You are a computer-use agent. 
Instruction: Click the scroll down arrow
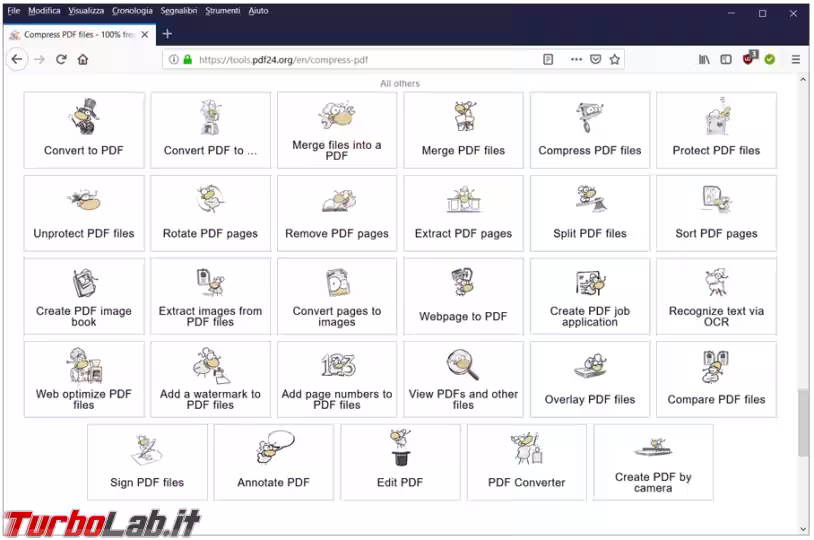click(803, 529)
